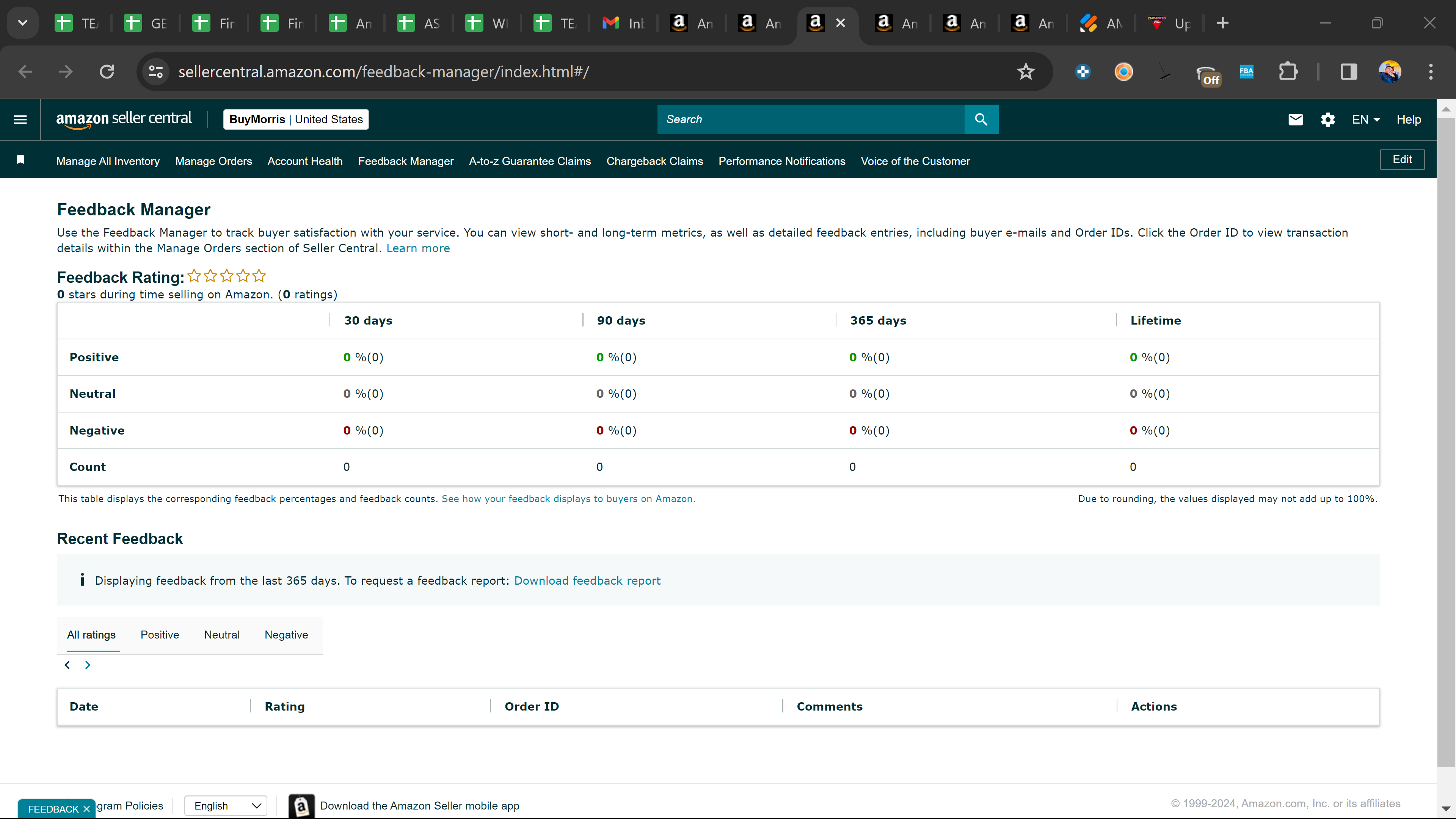The height and width of the screenshot is (819, 1456).
Task: Open the English language selector in footer
Action: coord(226,805)
